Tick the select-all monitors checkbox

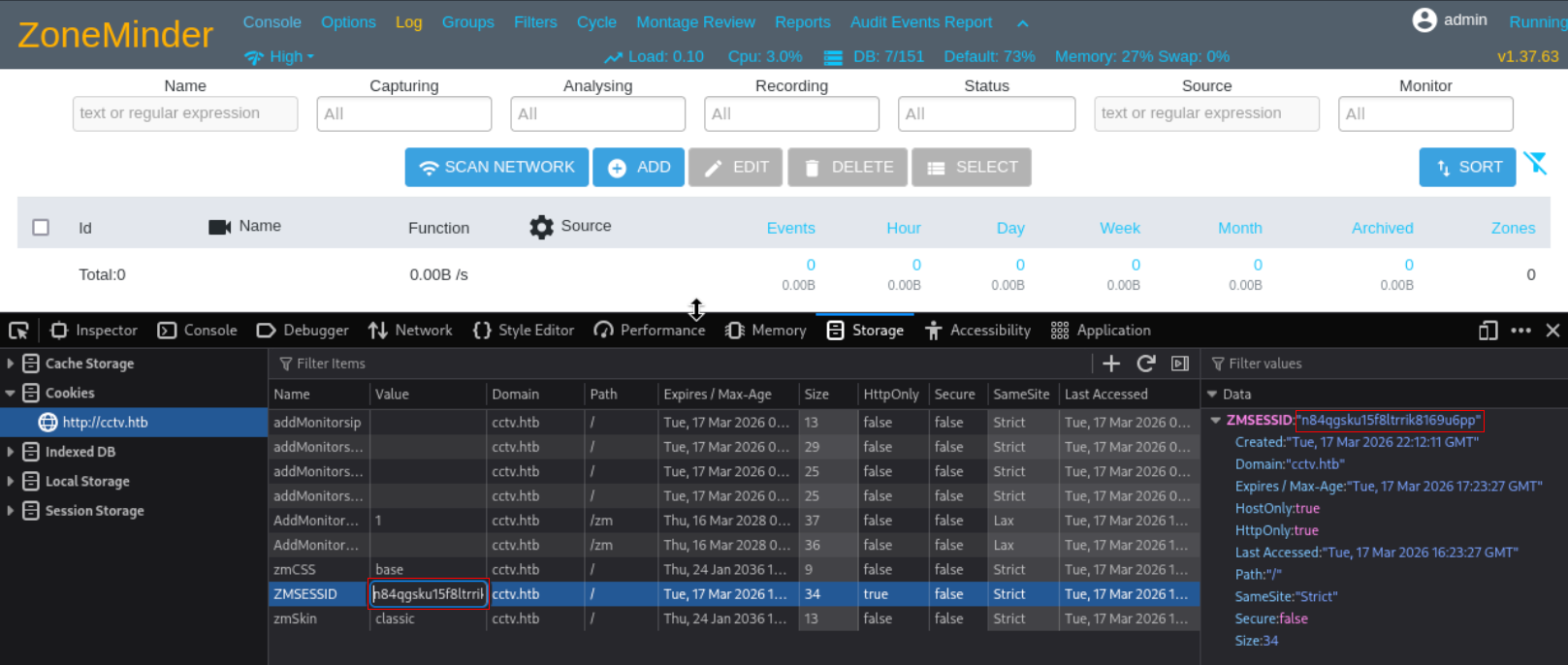(41, 227)
